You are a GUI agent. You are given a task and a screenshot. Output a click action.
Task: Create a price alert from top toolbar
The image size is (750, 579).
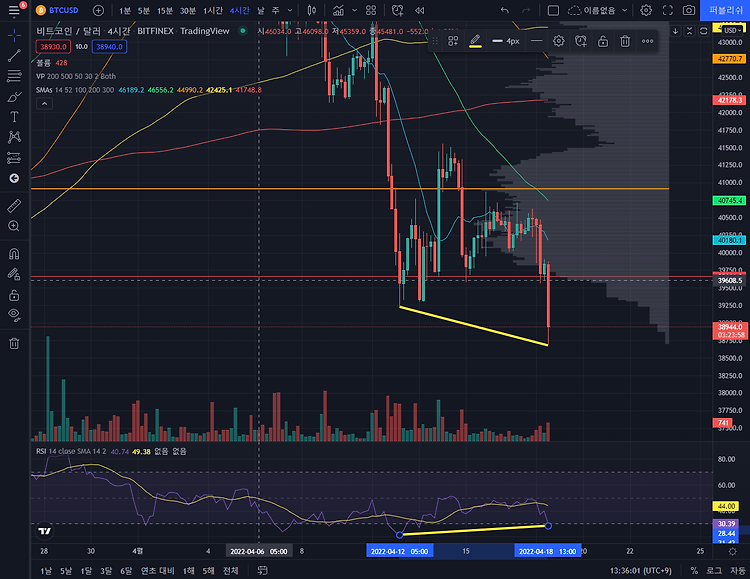pos(397,10)
